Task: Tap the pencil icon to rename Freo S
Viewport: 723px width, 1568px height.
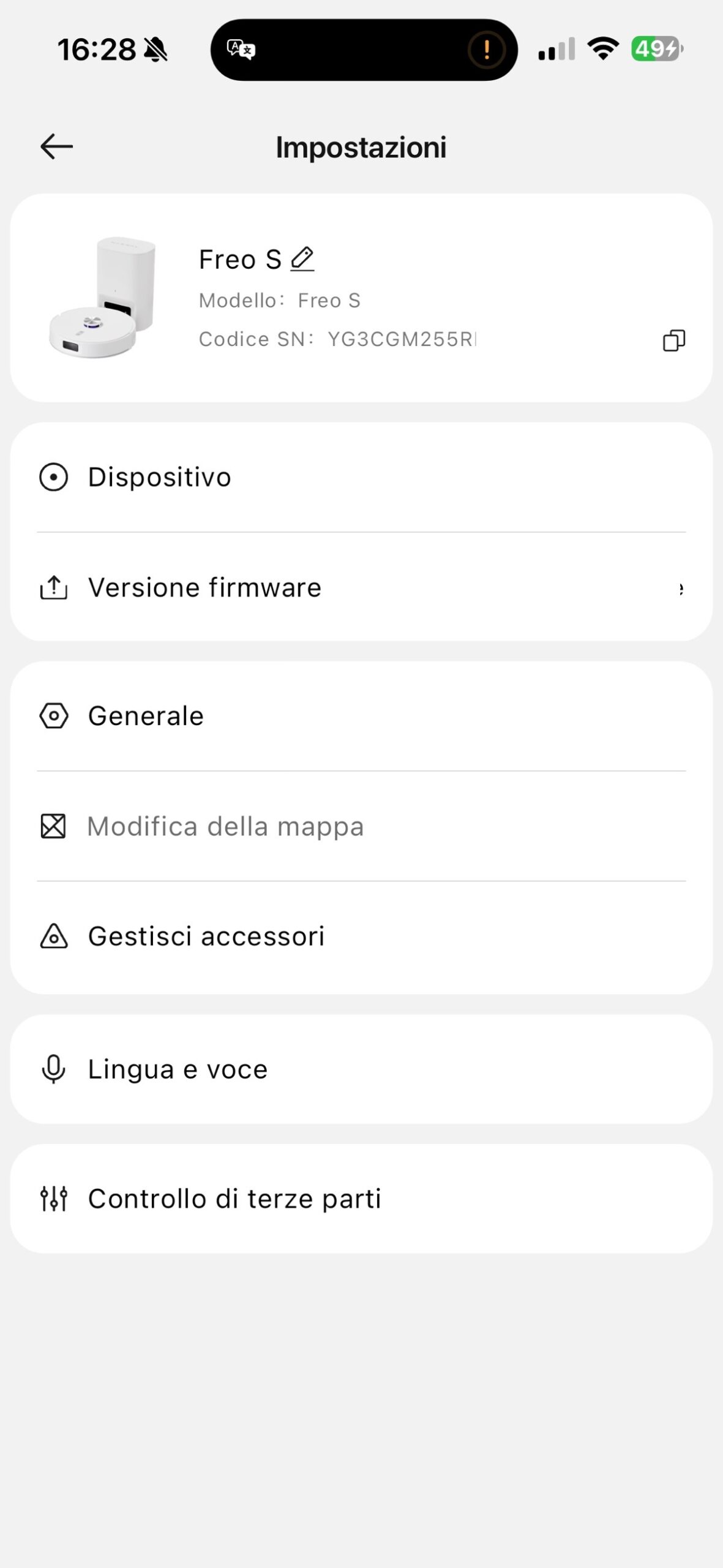Action: (x=302, y=258)
